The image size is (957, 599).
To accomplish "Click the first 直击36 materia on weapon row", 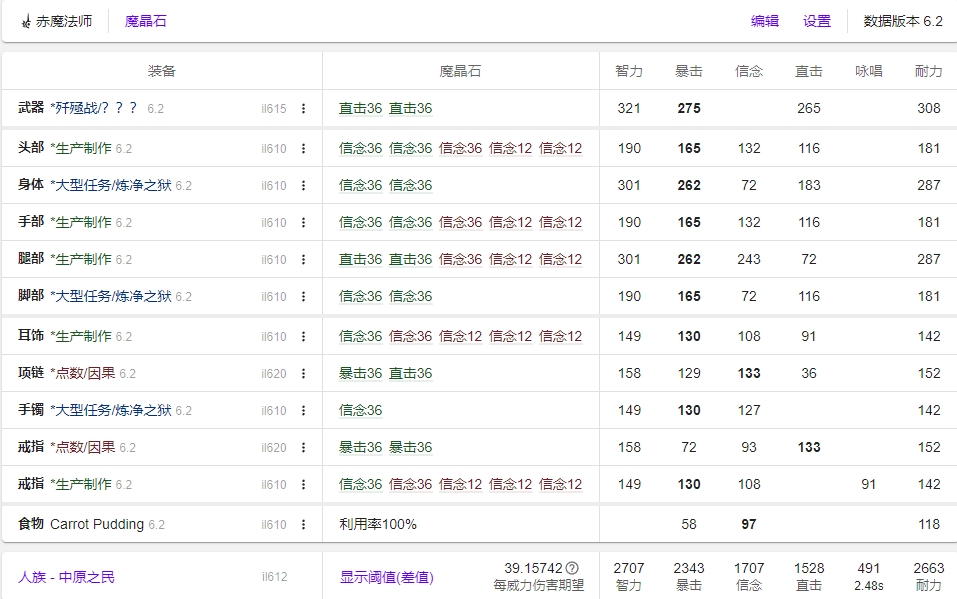I will (360, 109).
